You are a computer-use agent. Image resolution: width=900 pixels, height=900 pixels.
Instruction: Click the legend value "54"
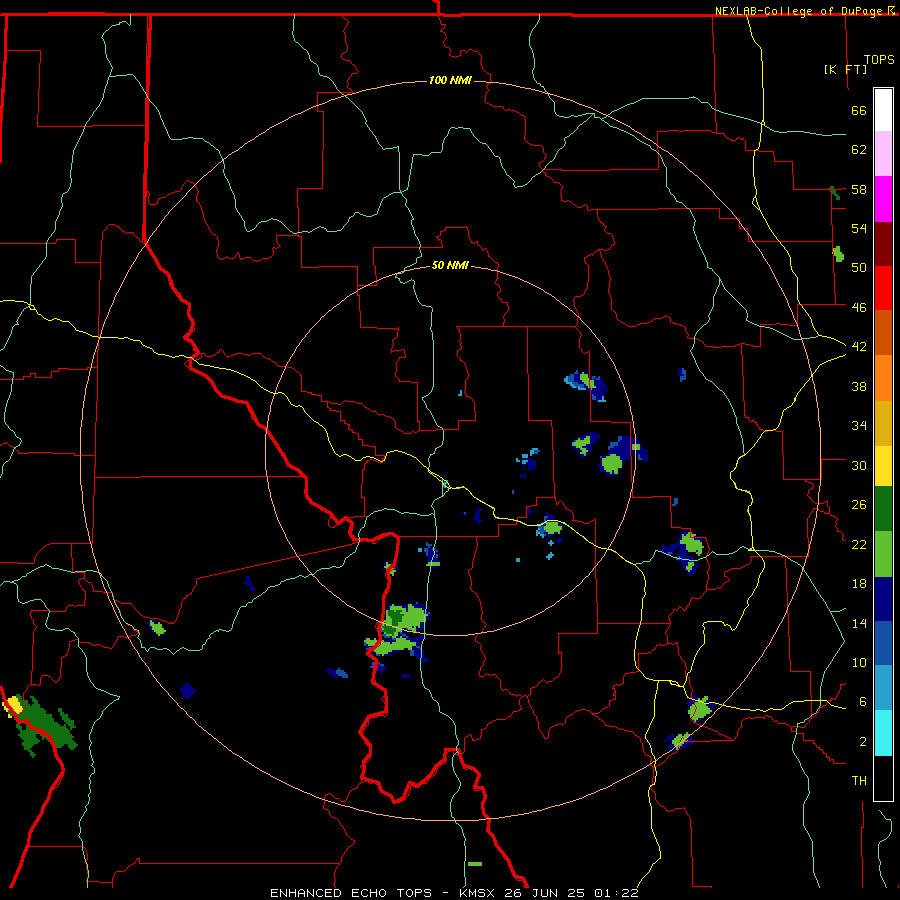click(859, 228)
